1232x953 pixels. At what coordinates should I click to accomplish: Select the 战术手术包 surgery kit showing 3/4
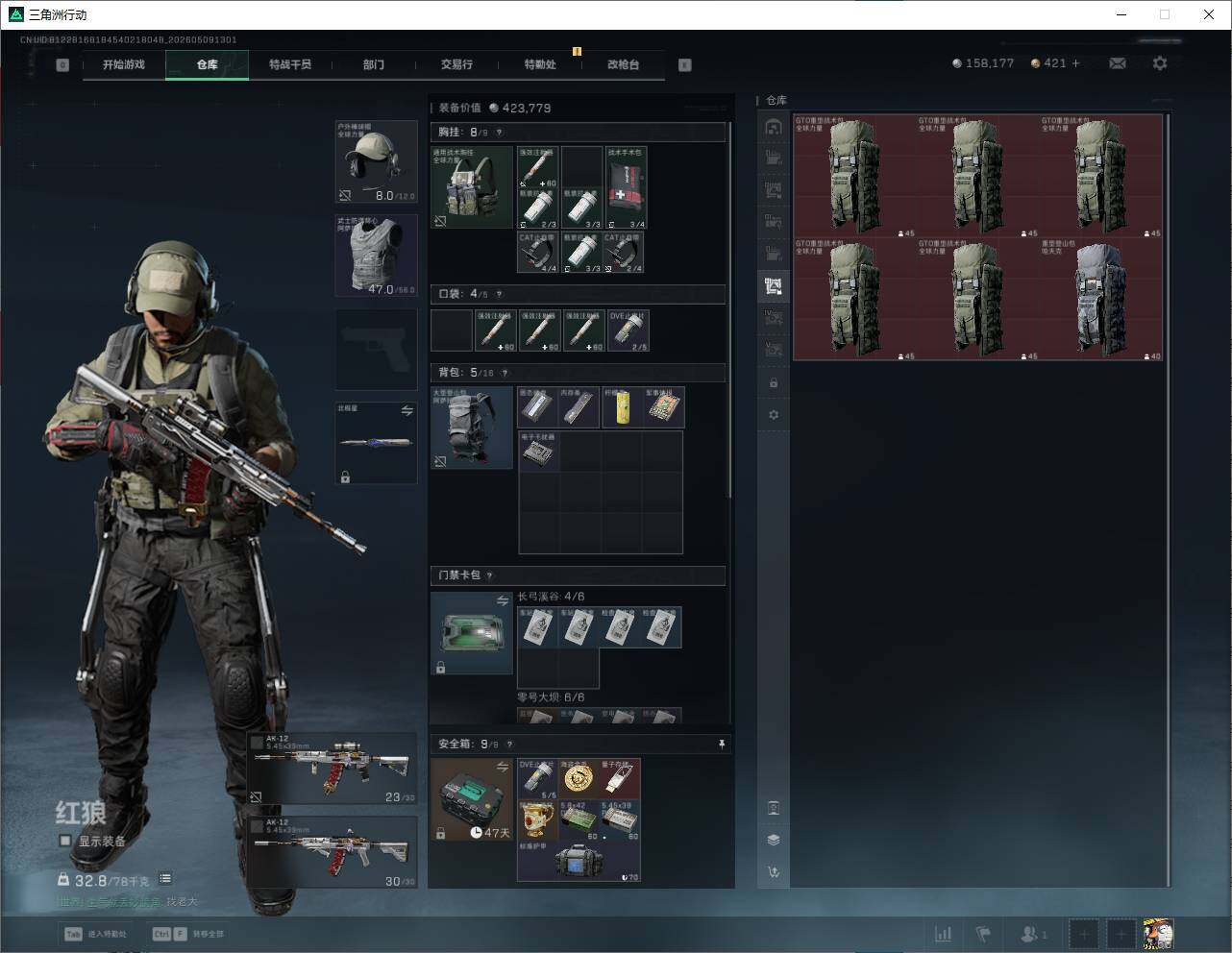click(625, 187)
